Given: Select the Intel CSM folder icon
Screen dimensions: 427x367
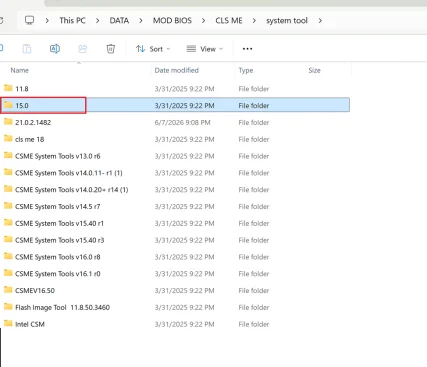Looking at the screenshot, I should (x=8, y=323).
